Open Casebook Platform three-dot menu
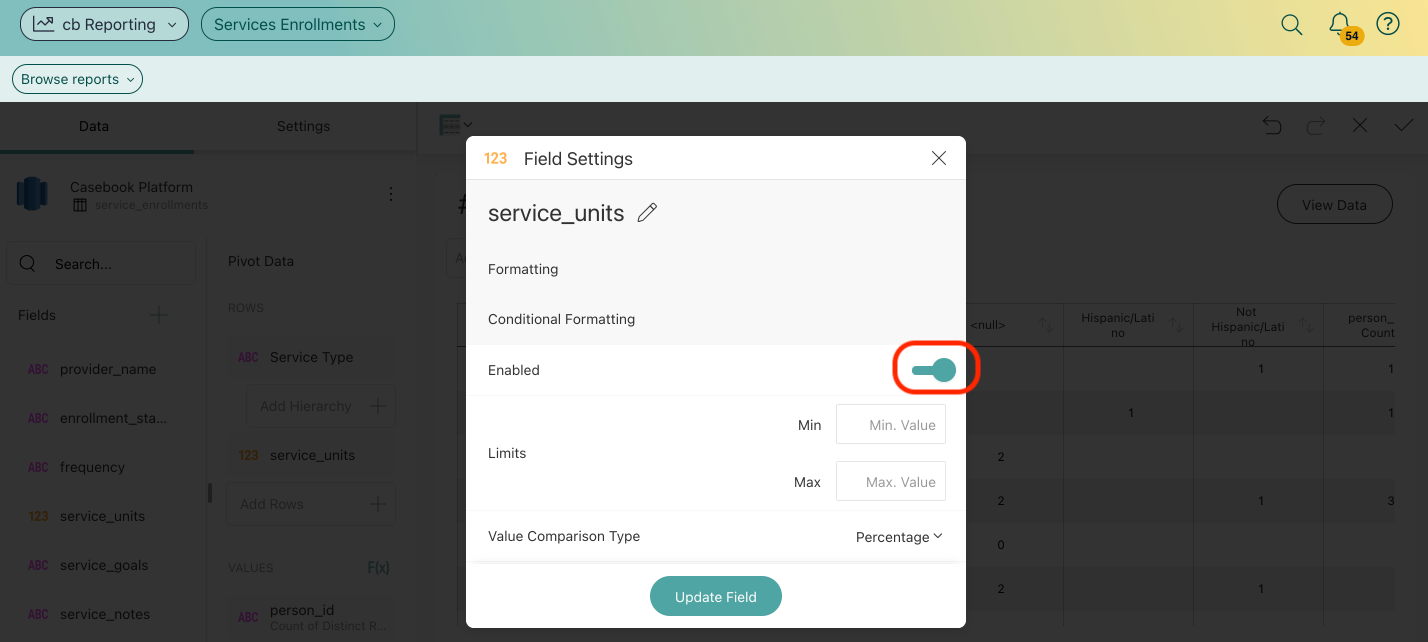The height and width of the screenshot is (642, 1428). pyautogui.click(x=391, y=194)
